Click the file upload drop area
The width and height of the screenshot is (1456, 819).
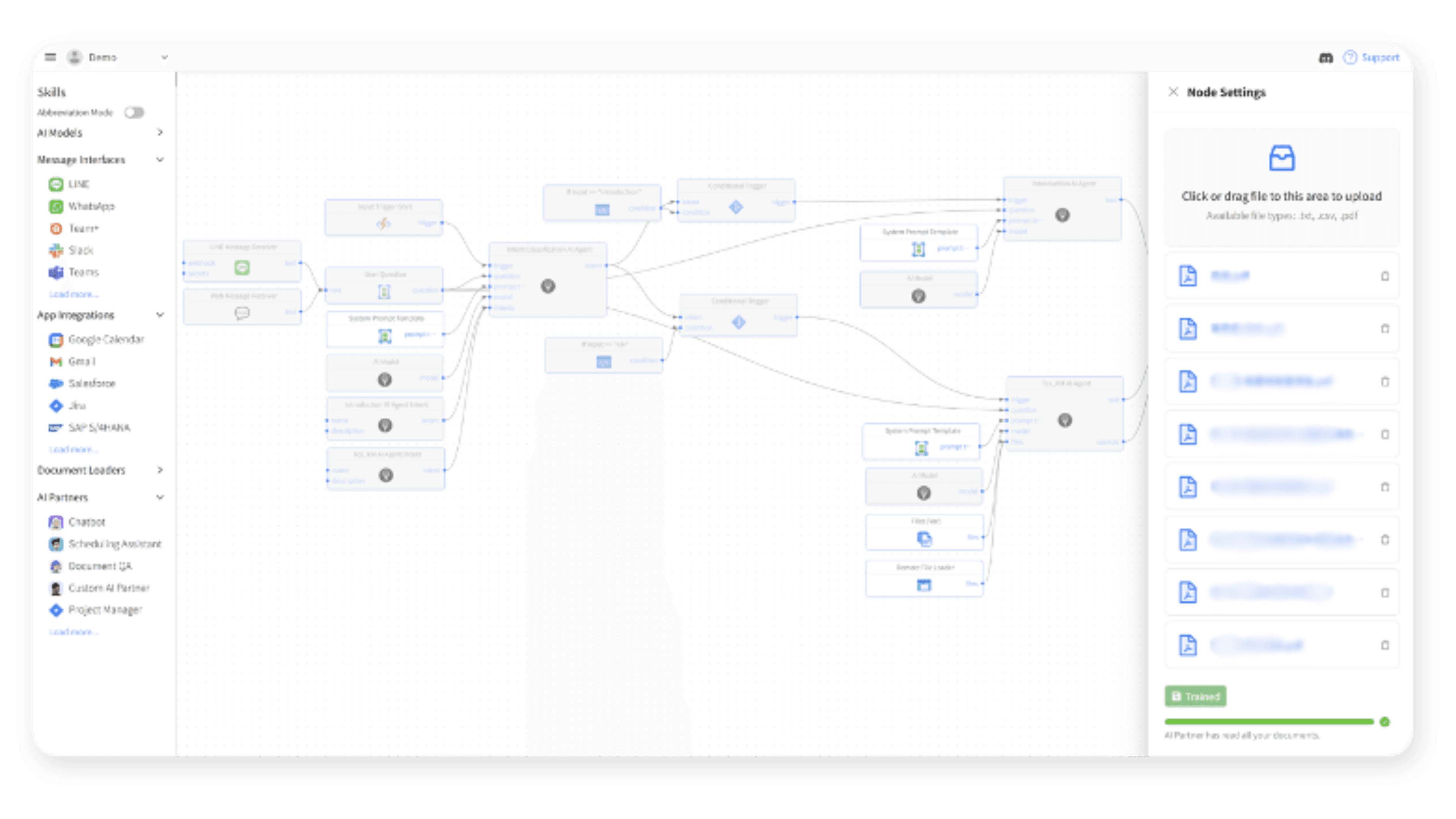pos(1282,187)
